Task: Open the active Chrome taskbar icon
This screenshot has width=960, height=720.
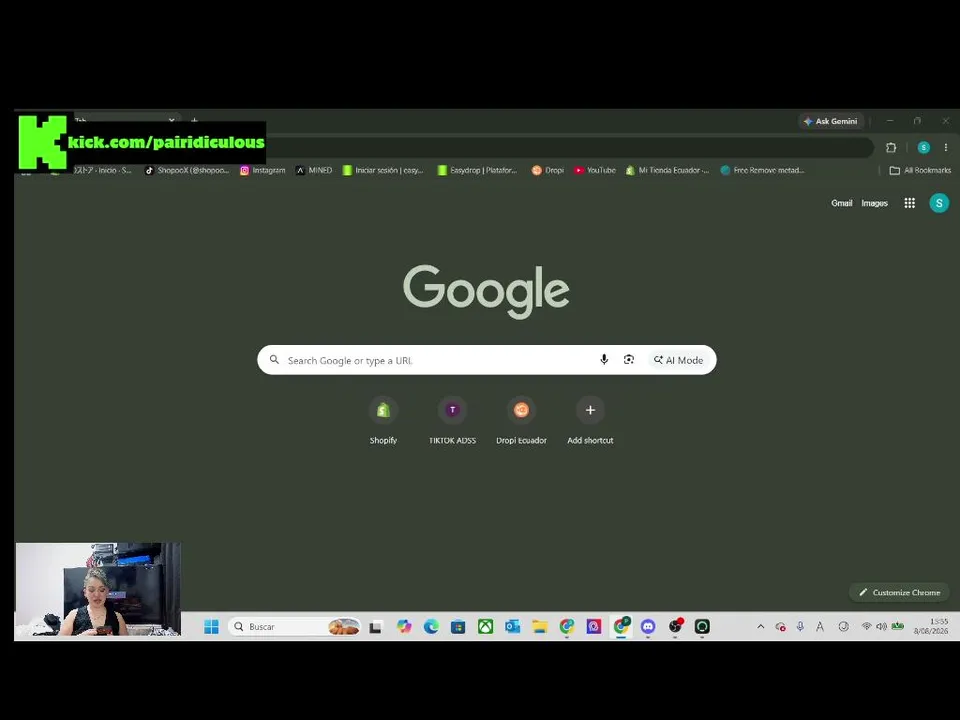Action: 621,626
